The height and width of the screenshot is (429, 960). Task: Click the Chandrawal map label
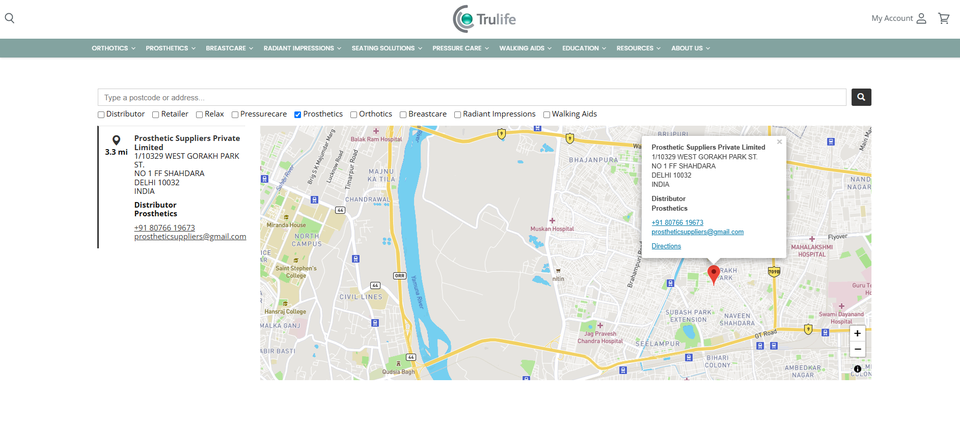(x=367, y=200)
